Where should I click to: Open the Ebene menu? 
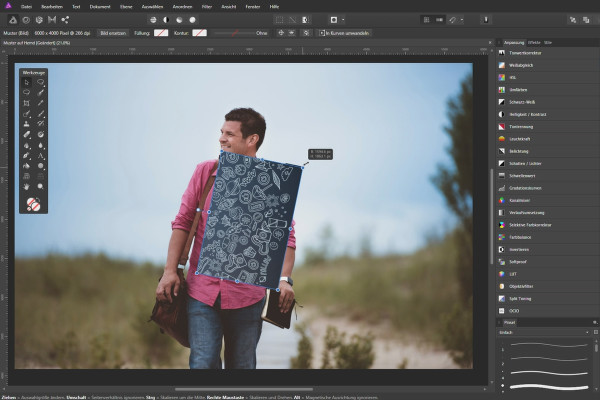(126, 7)
